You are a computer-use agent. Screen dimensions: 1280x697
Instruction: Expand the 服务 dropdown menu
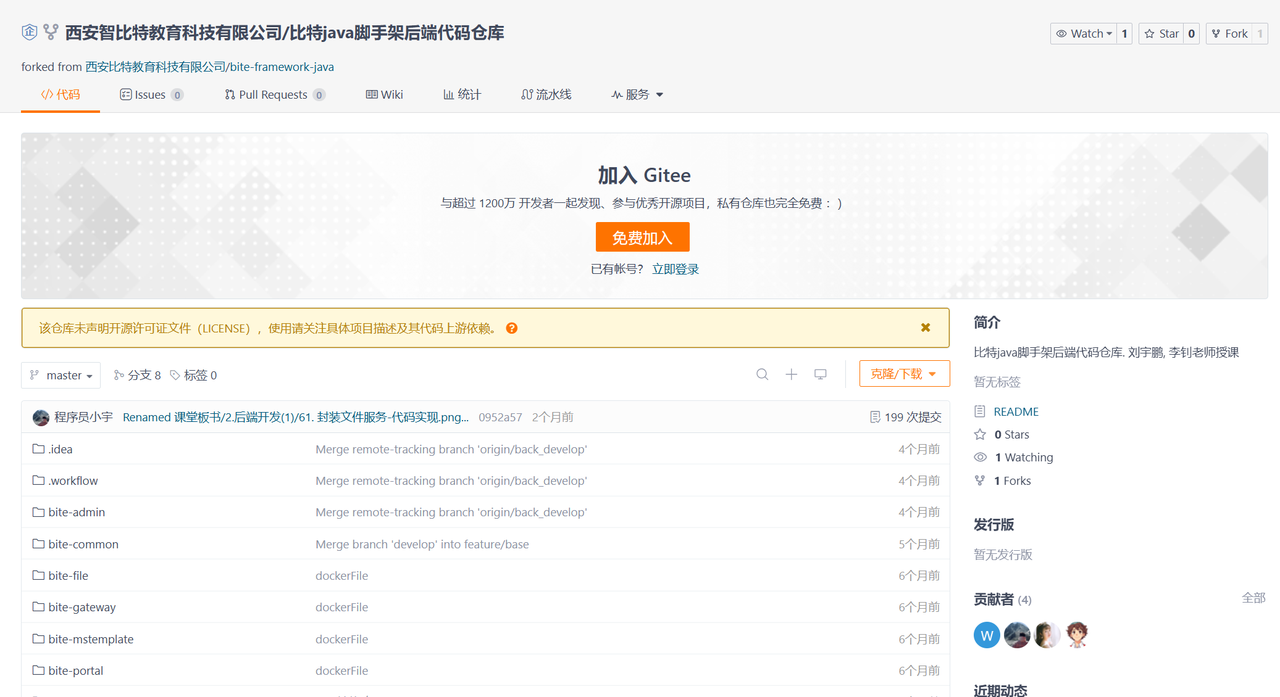click(x=637, y=94)
